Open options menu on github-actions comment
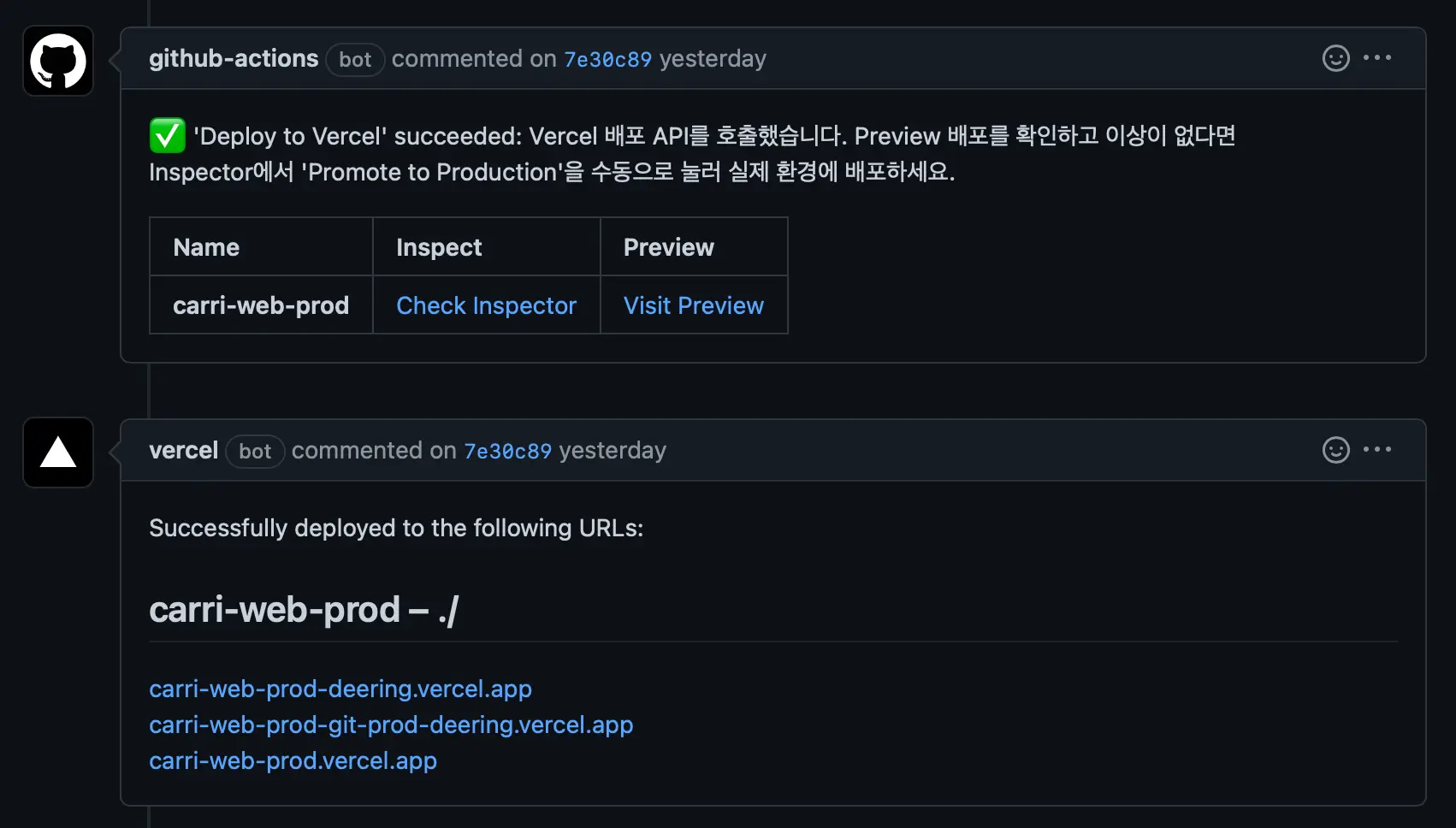 [x=1377, y=58]
